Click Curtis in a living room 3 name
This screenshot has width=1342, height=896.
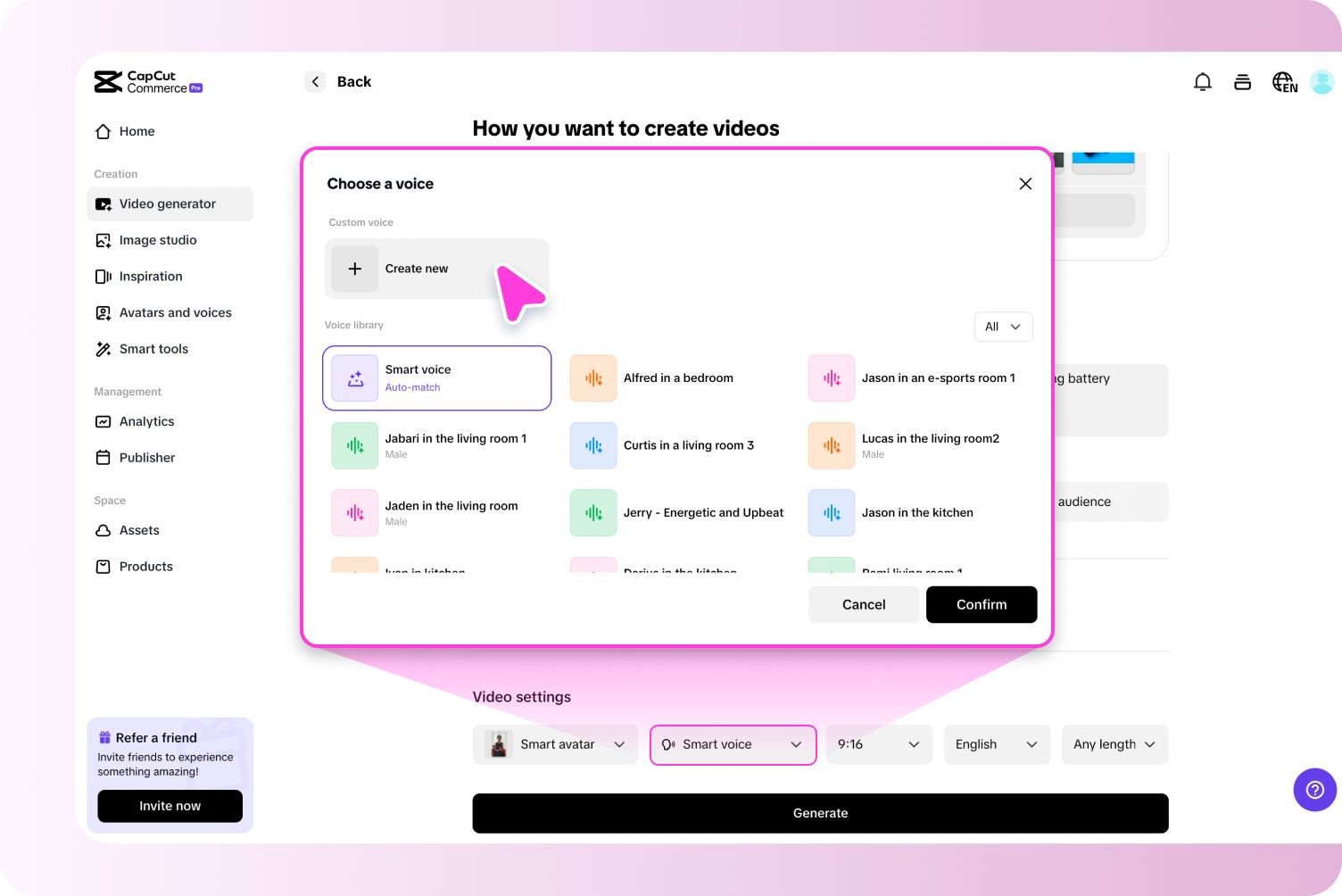(x=689, y=445)
